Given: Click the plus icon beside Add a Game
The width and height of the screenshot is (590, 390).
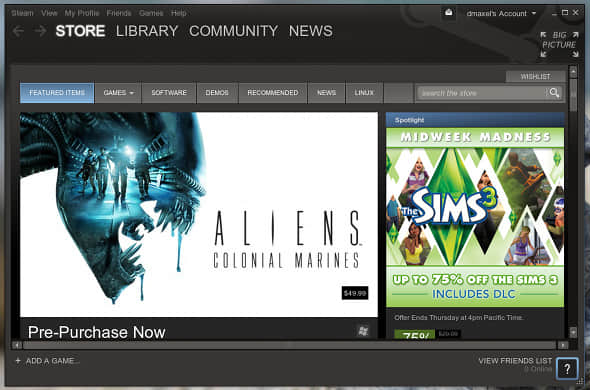Looking at the screenshot, I should click(x=18, y=361).
